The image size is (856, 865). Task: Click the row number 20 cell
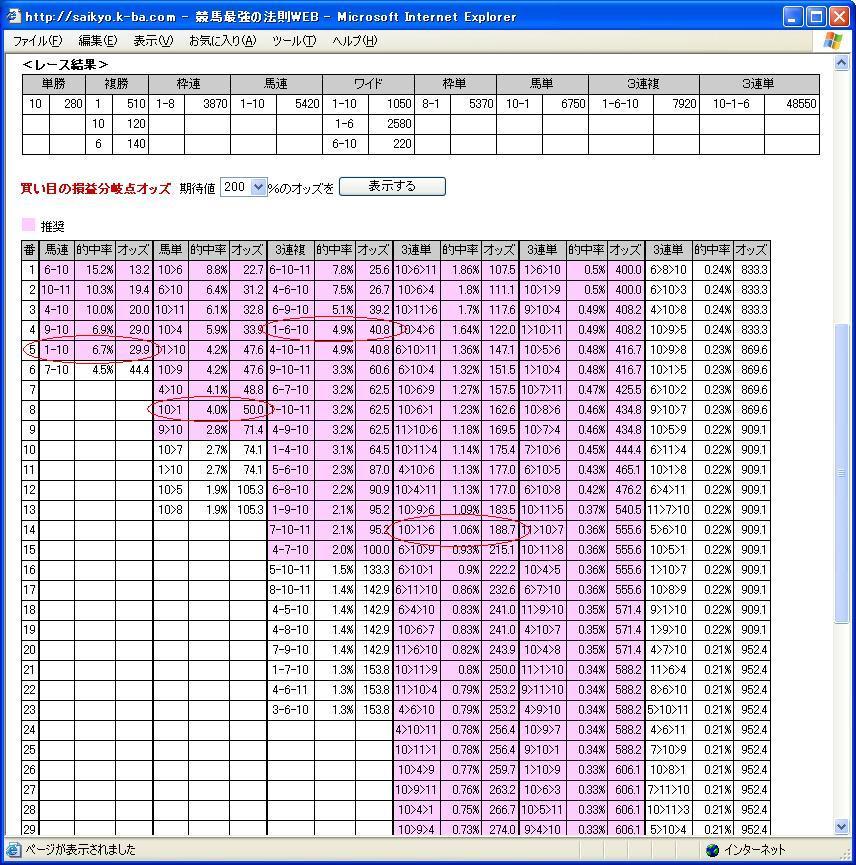coord(29,650)
